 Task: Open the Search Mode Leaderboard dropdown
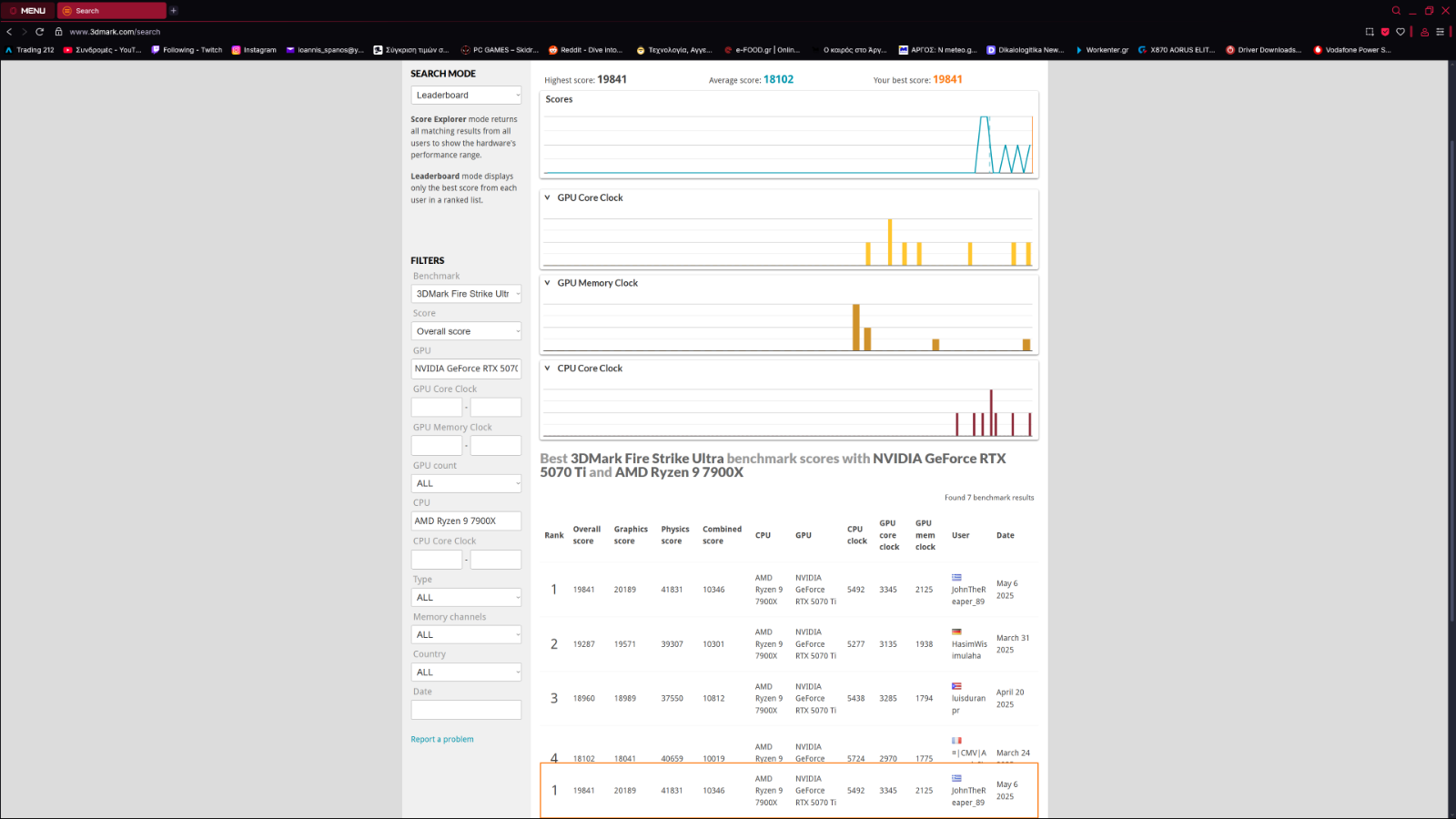point(466,96)
